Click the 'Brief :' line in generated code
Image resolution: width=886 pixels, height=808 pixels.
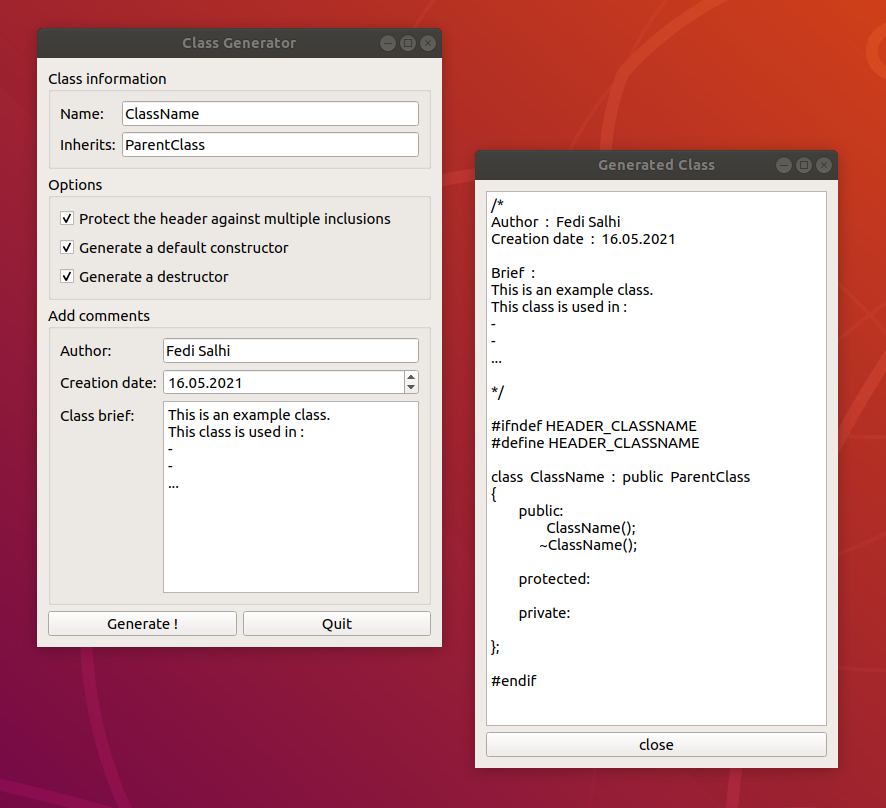pyautogui.click(x=513, y=273)
